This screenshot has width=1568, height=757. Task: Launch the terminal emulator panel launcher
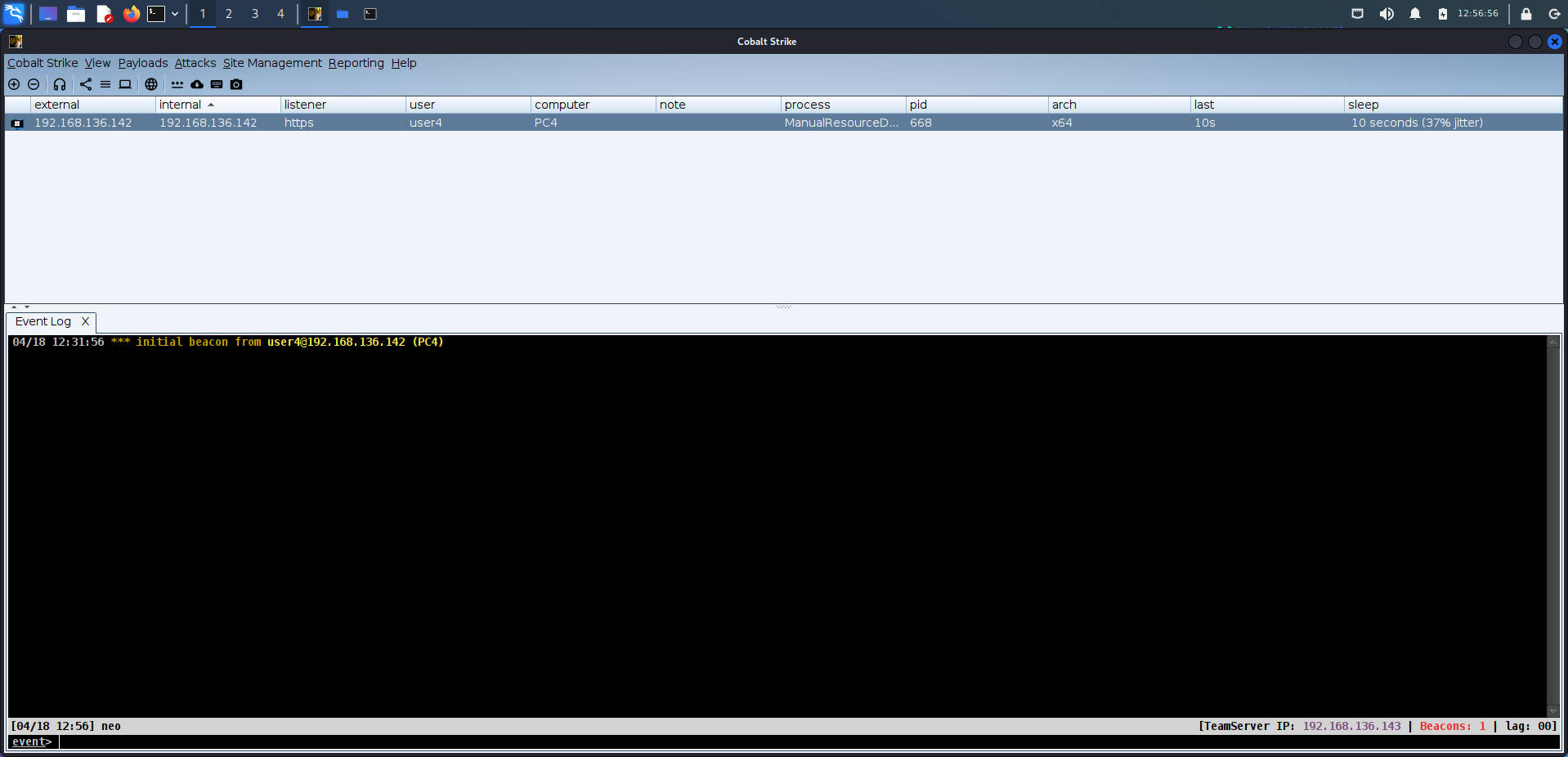click(x=156, y=14)
